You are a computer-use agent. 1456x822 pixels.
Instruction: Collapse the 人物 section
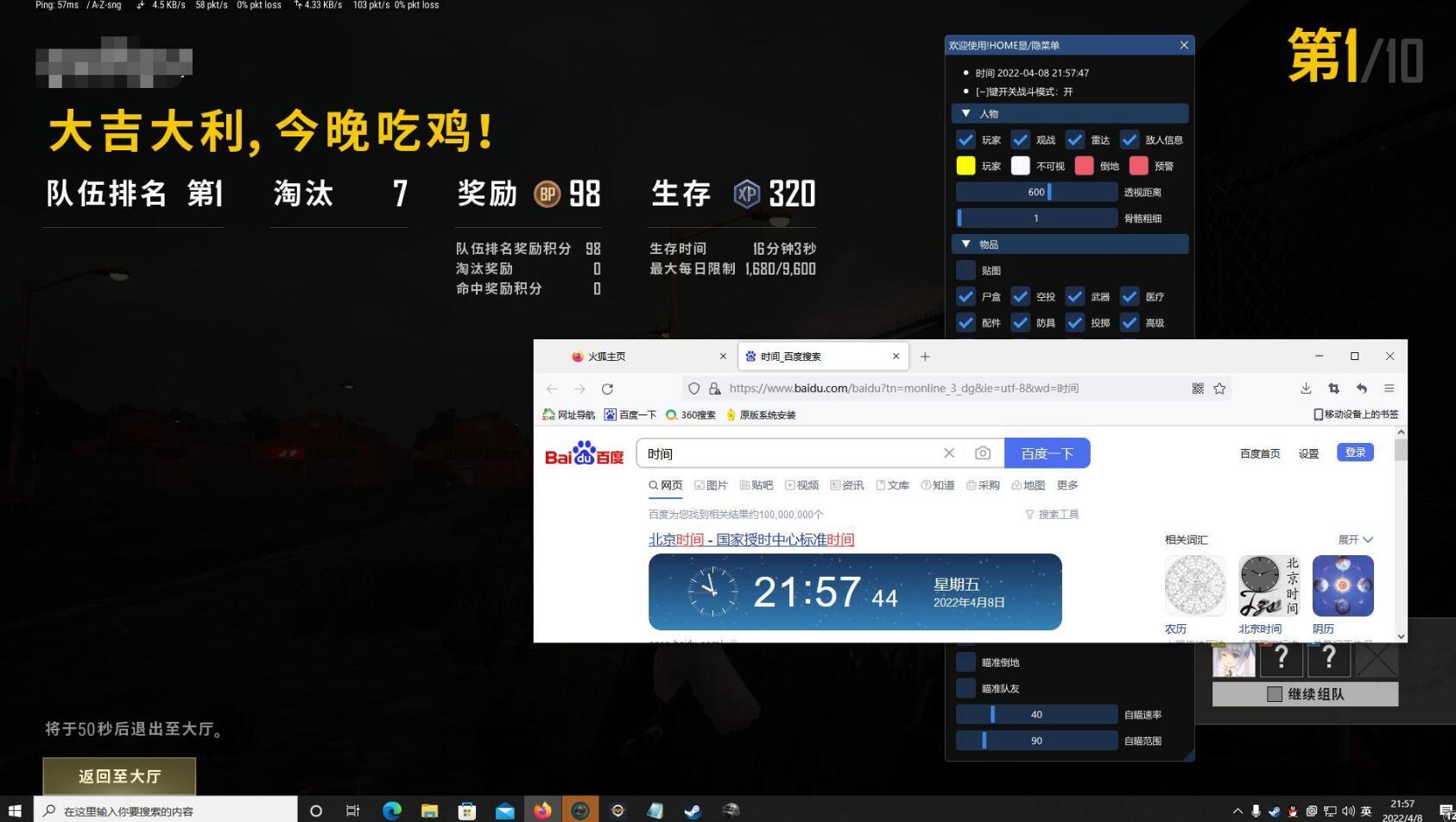pyautogui.click(x=1070, y=114)
